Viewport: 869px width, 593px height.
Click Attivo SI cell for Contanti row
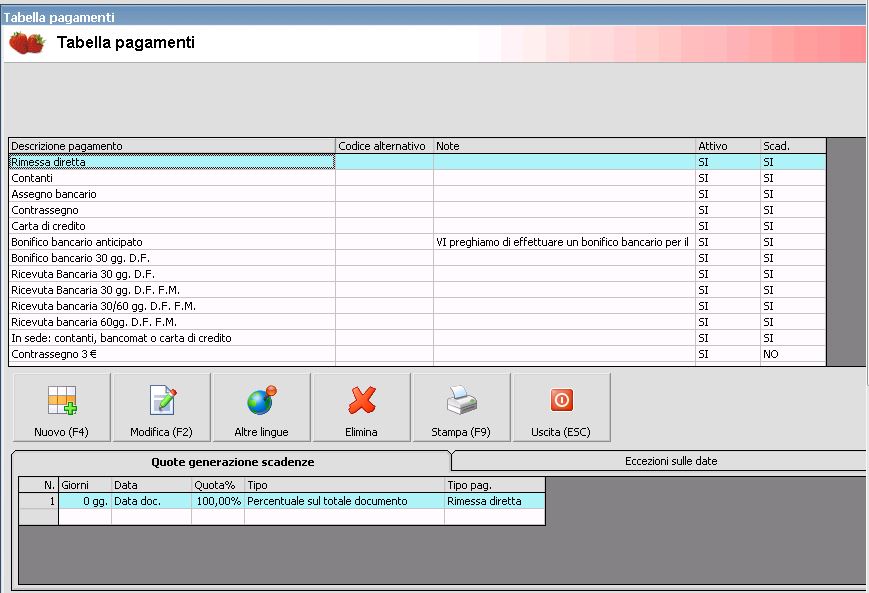[728, 178]
